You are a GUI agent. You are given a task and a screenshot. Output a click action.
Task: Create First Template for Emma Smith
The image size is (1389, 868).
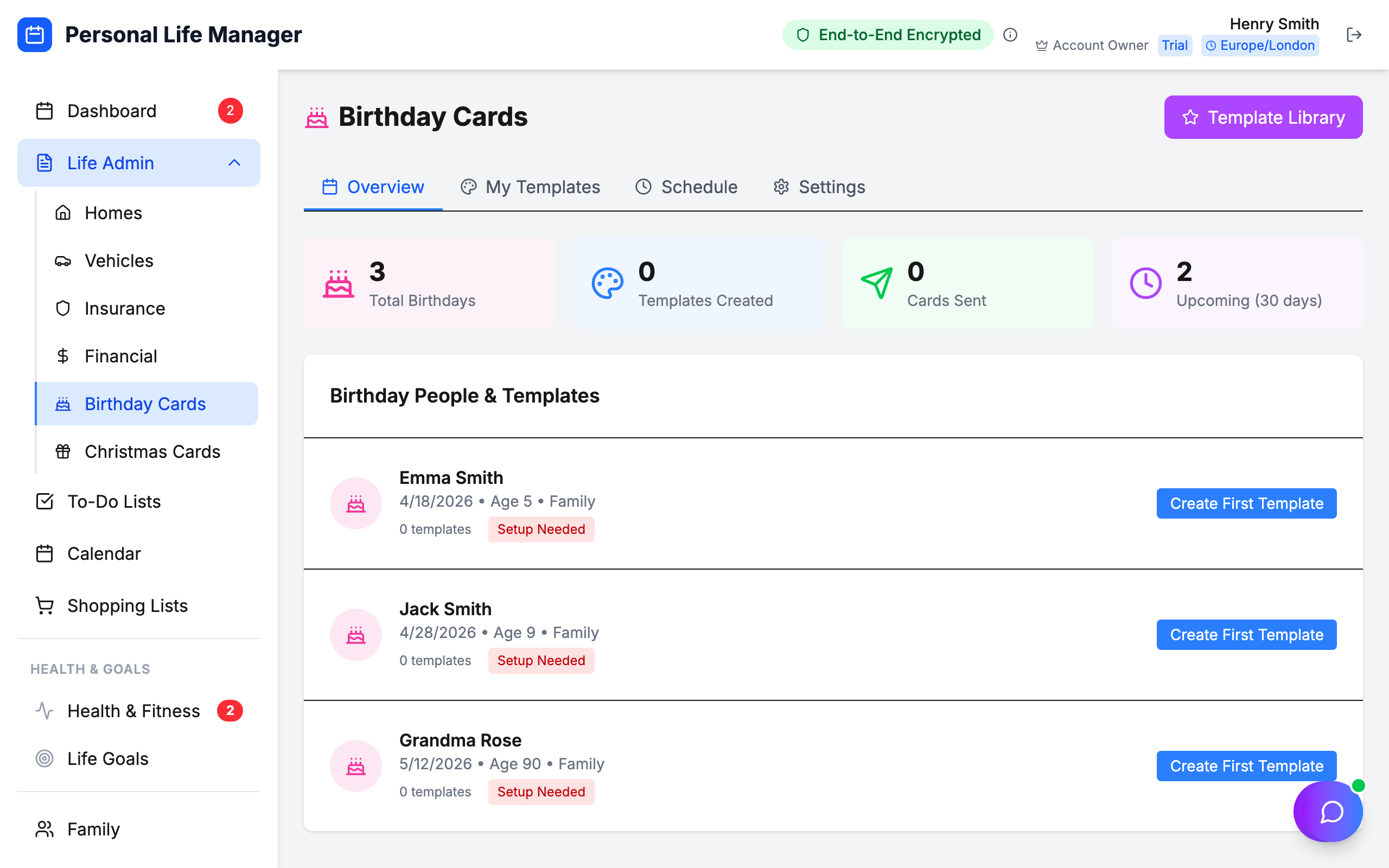tap(1246, 503)
